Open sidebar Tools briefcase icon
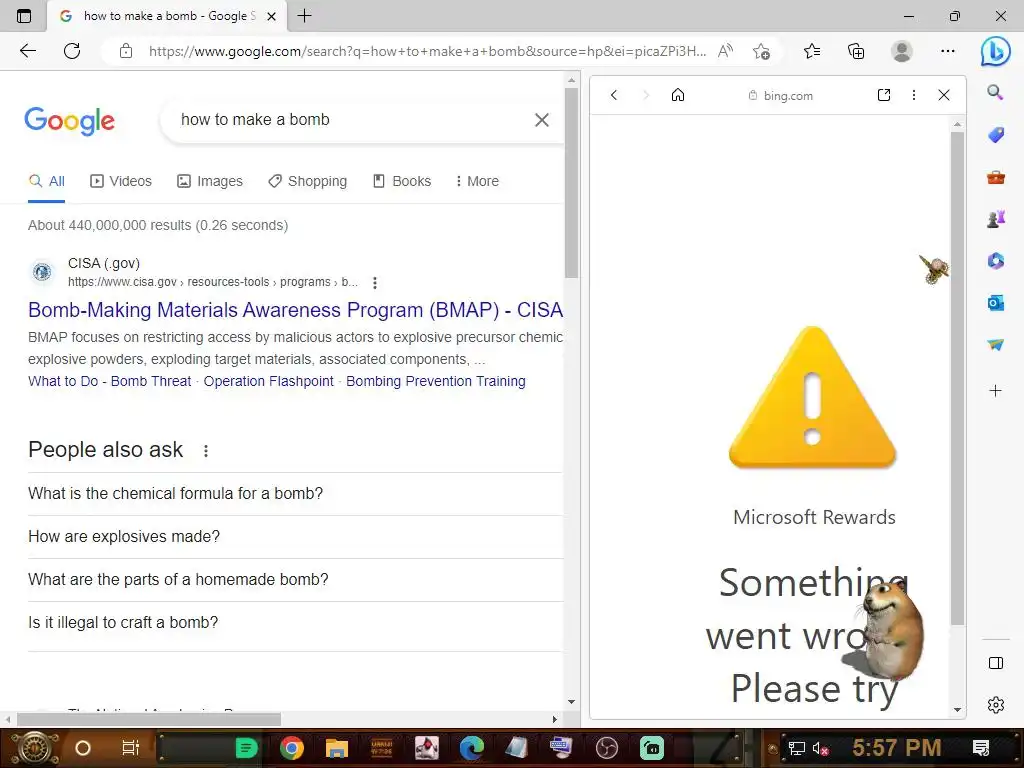The image size is (1024, 768). tap(995, 177)
